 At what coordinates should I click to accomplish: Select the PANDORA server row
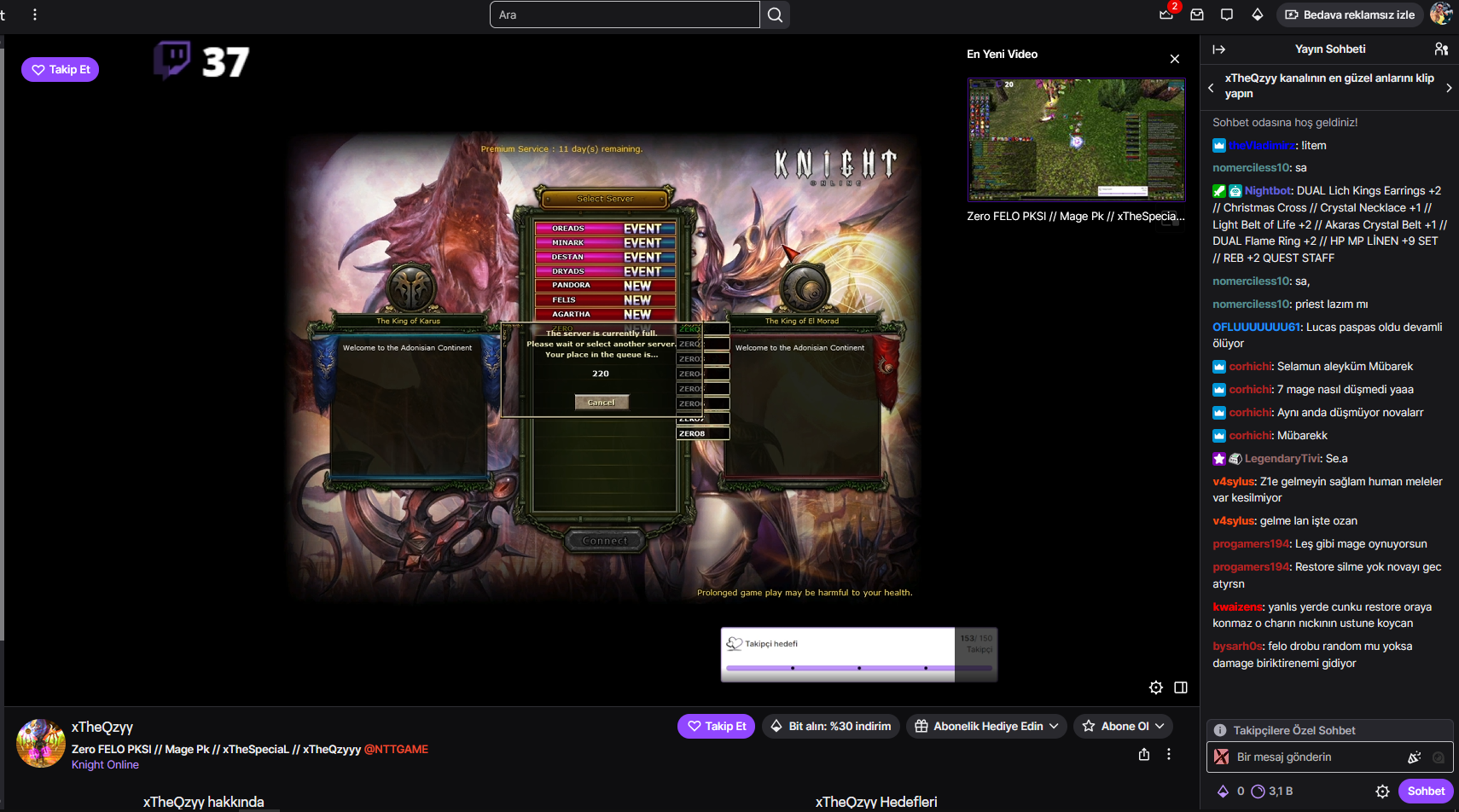605,286
